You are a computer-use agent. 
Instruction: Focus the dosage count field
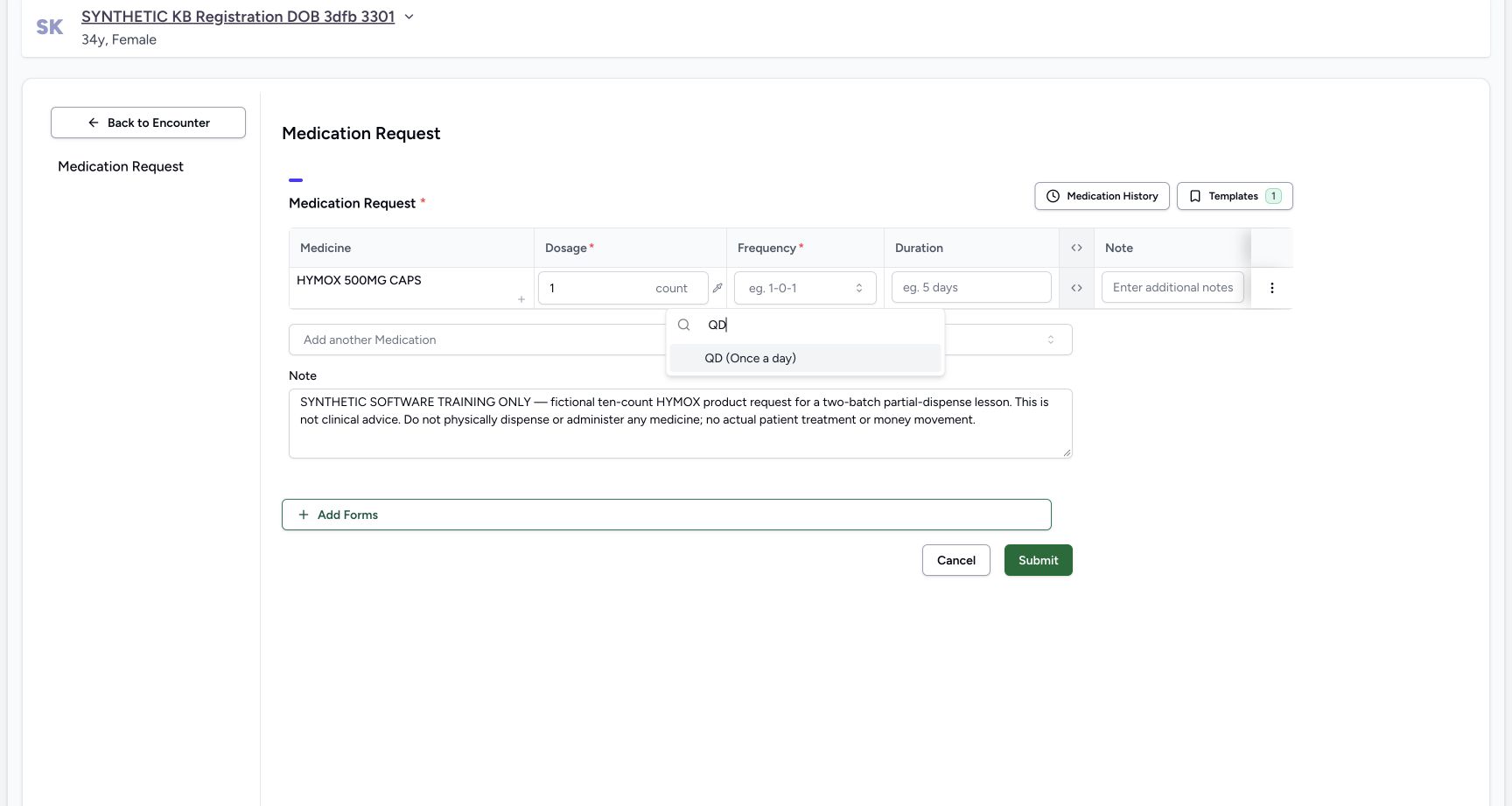[x=623, y=288]
